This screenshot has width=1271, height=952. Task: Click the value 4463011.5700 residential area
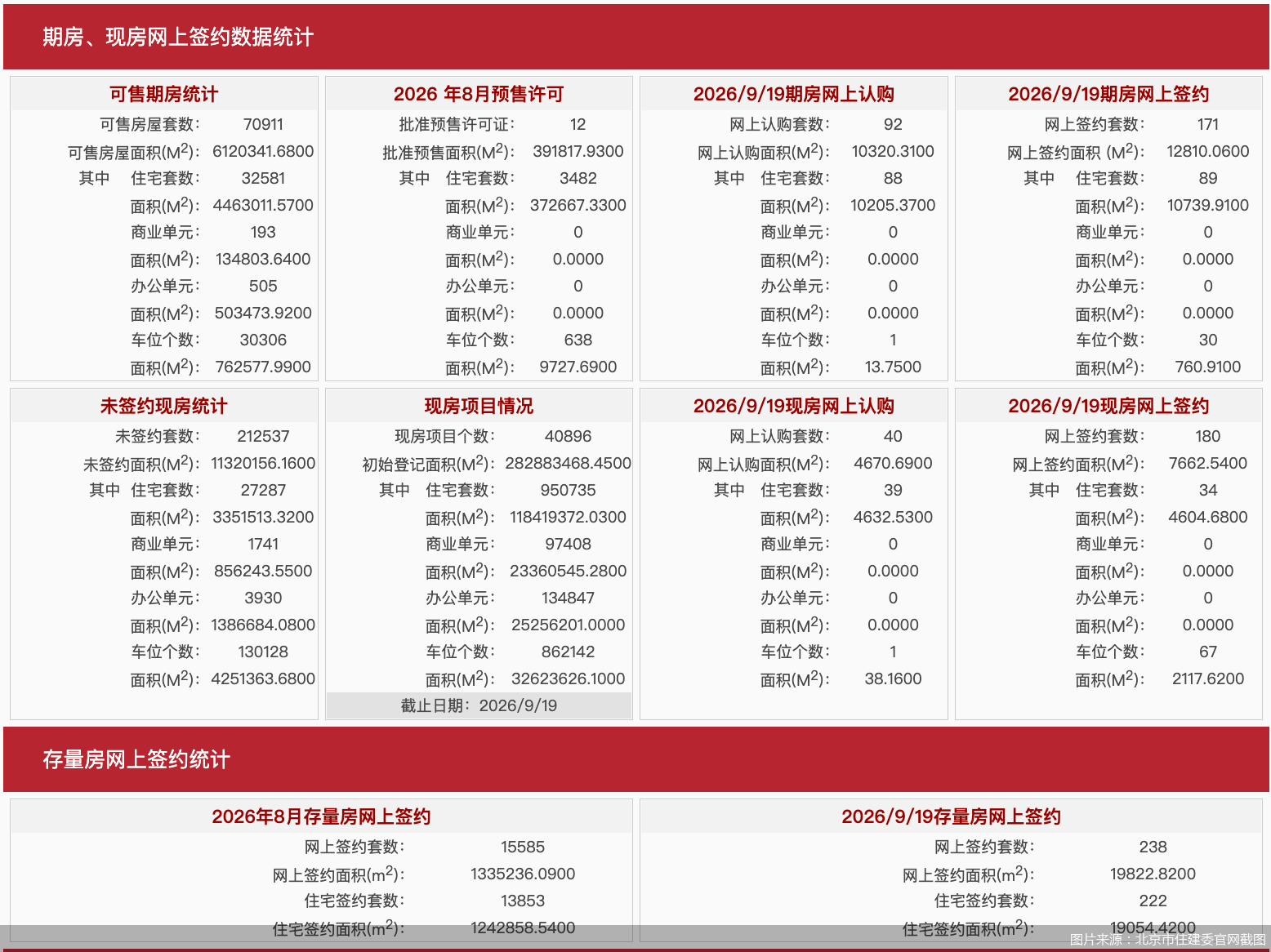pyautogui.click(x=263, y=205)
